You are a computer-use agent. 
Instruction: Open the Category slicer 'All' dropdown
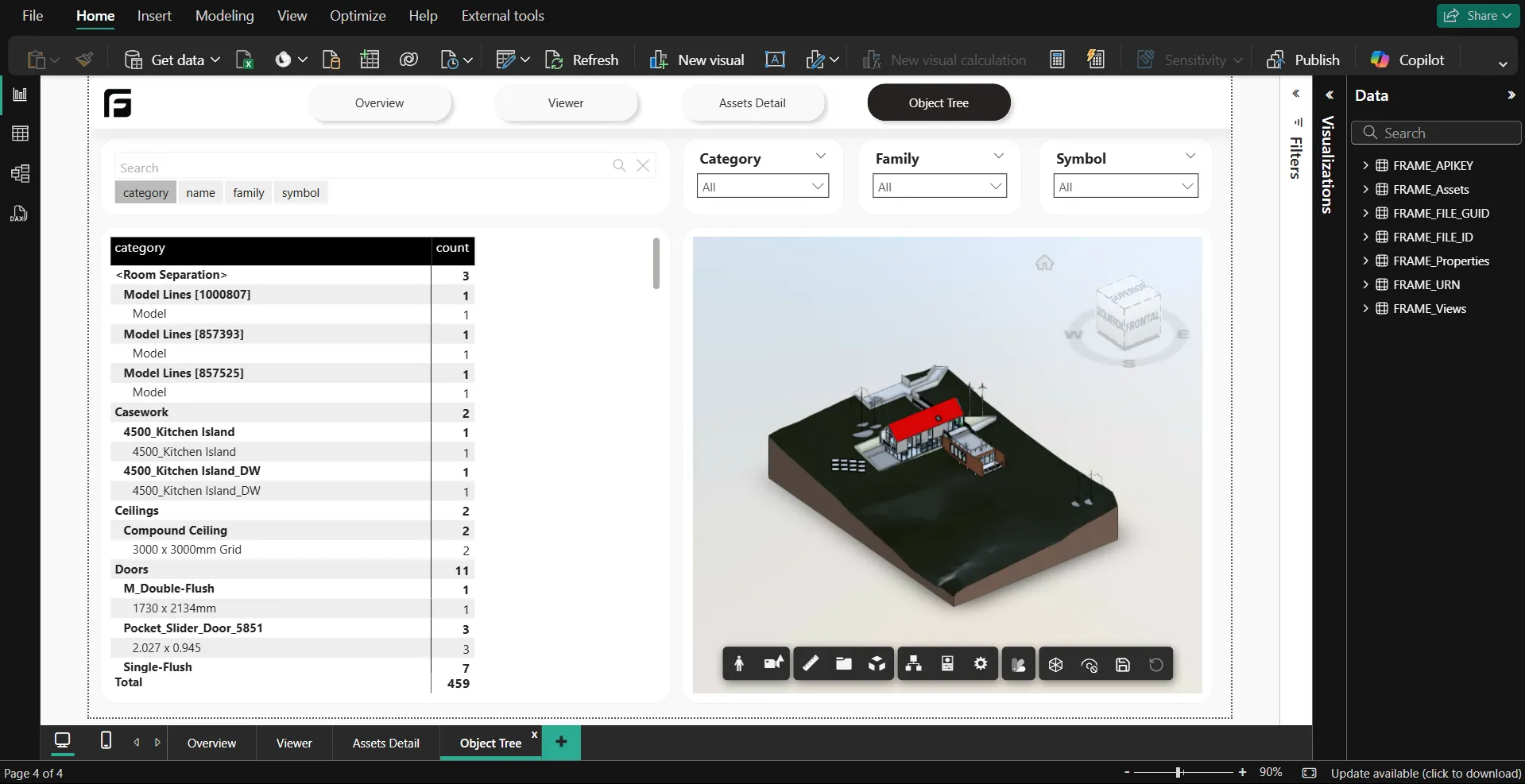(x=763, y=187)
